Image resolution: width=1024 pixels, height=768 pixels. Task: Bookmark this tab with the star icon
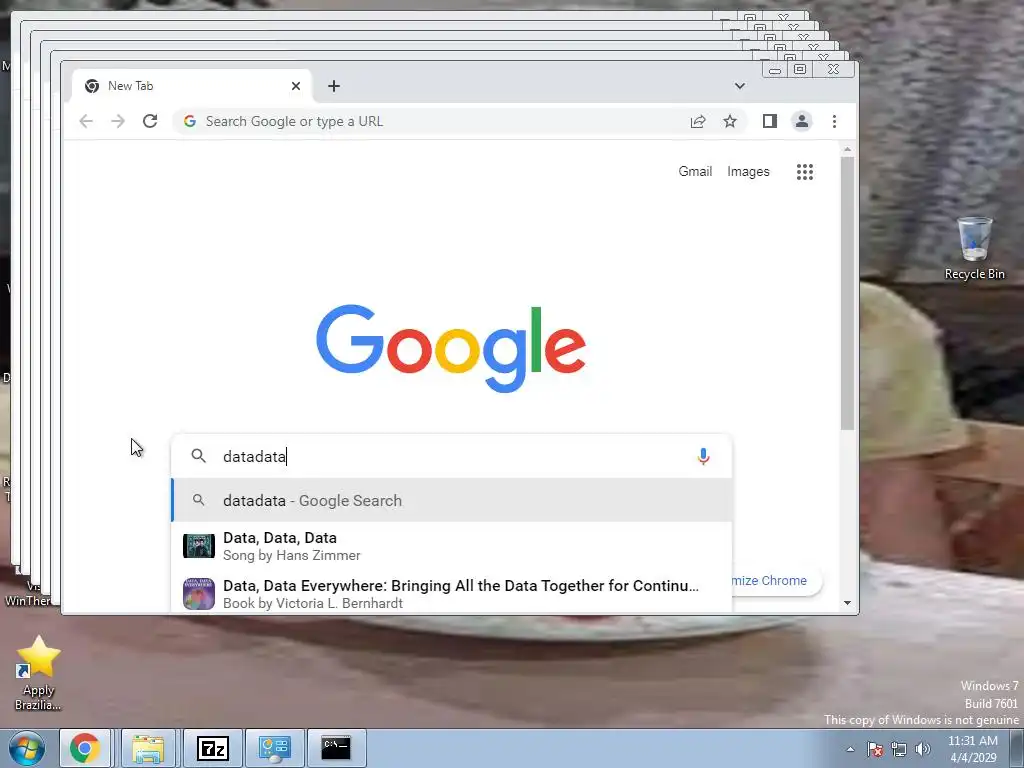(x=729, y=121)
